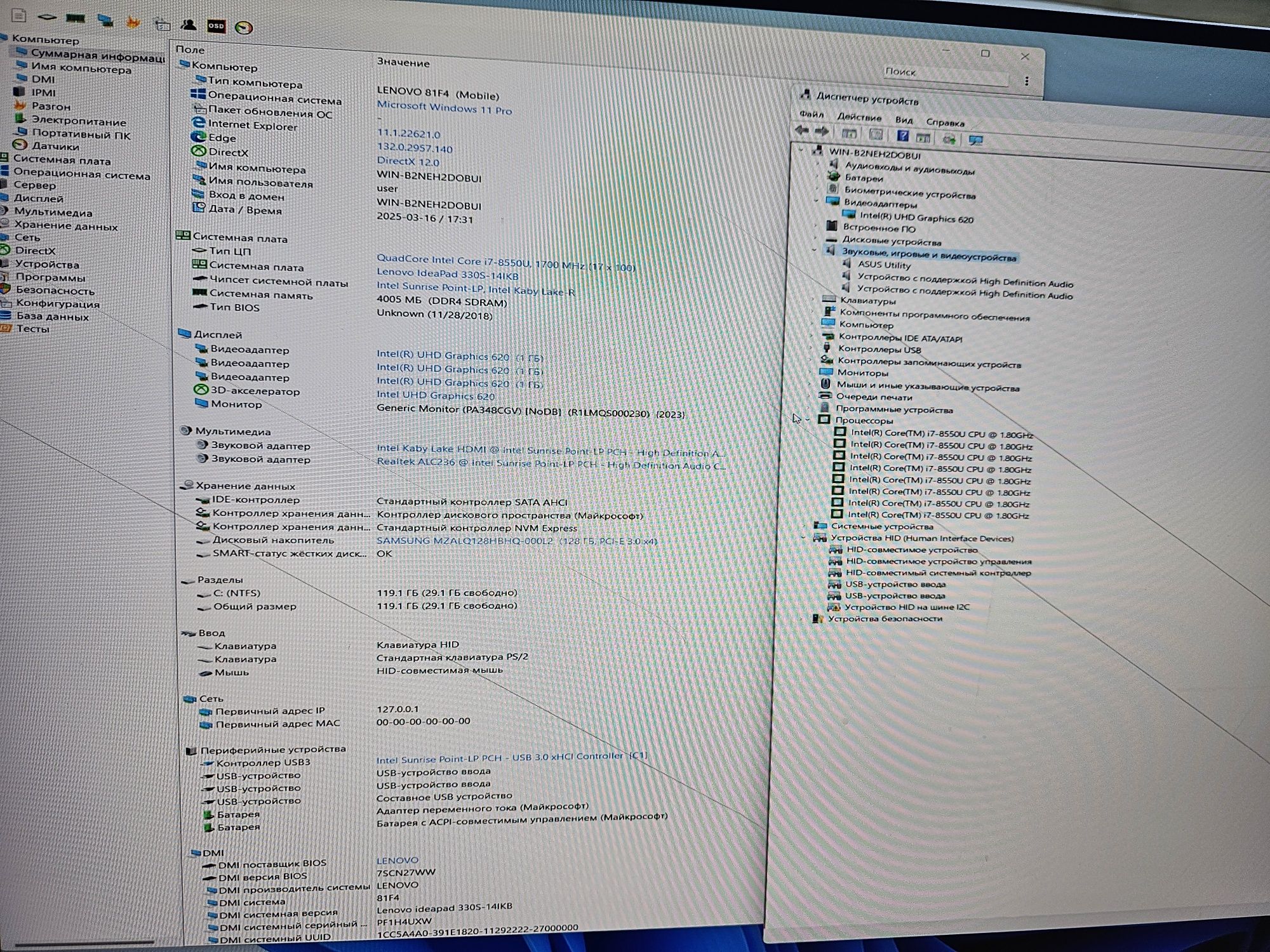Collapse the WIN-B2NEH2DOBUI root node

(x=801, y=151)
